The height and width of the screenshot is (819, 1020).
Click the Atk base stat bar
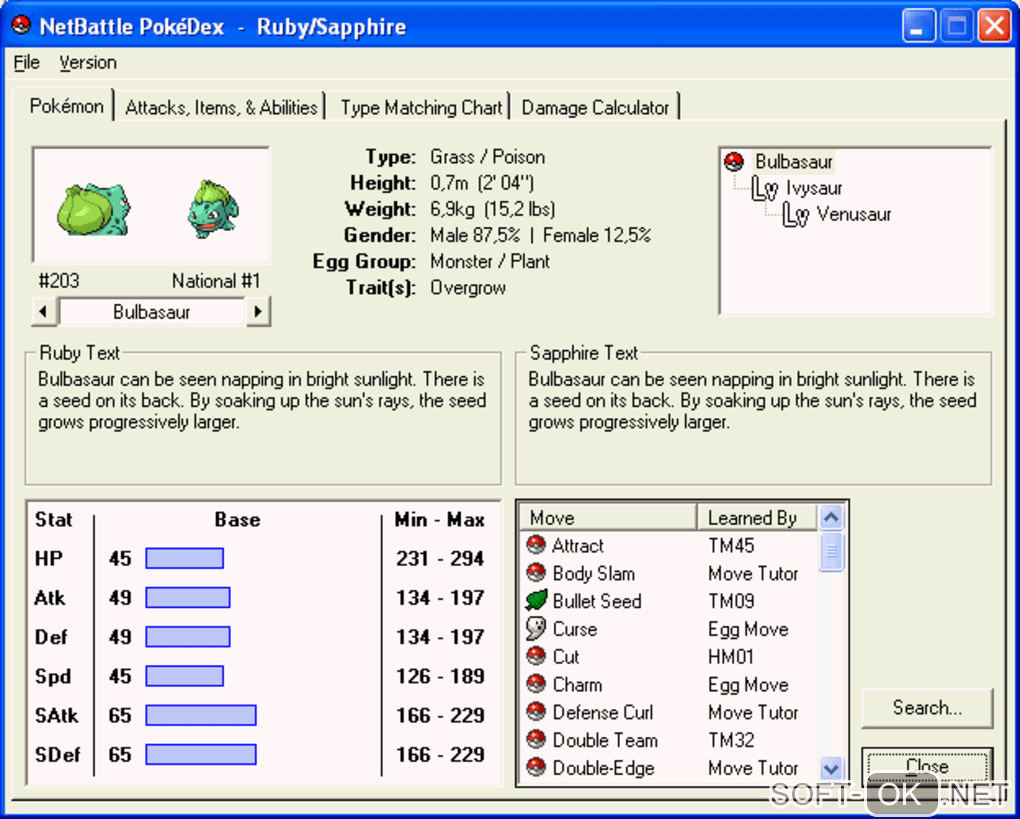coord(188,597)
